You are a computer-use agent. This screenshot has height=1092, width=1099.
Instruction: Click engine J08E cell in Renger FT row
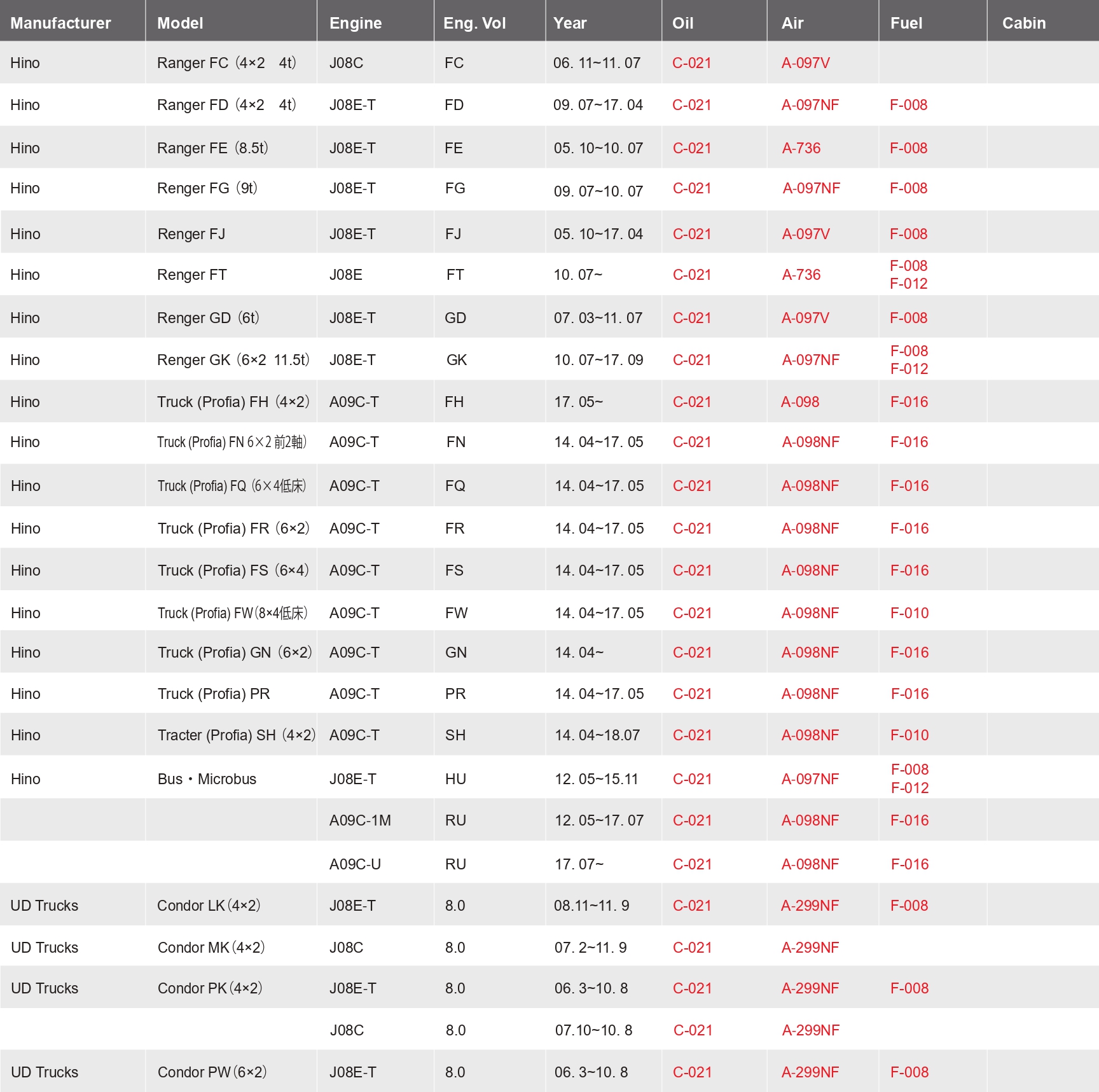[346, 275]
